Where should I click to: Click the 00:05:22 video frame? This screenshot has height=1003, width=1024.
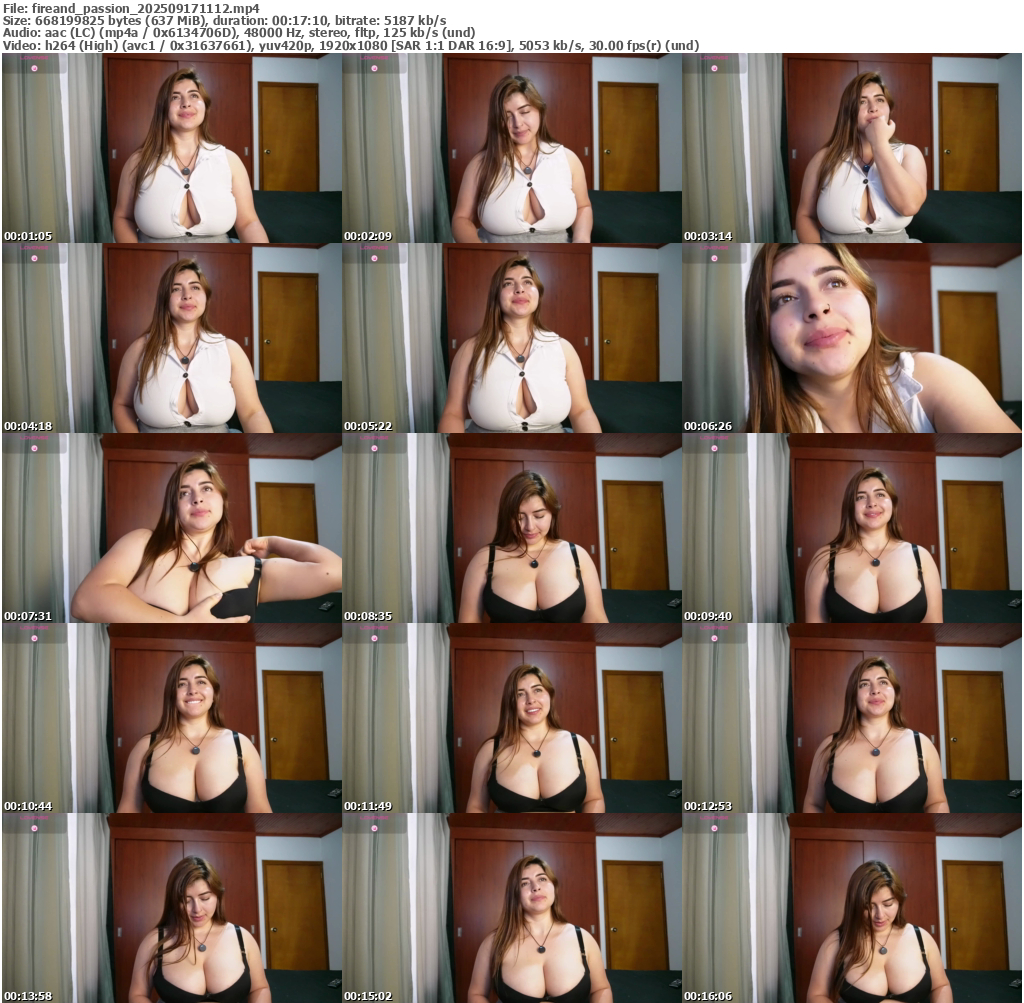511,338
